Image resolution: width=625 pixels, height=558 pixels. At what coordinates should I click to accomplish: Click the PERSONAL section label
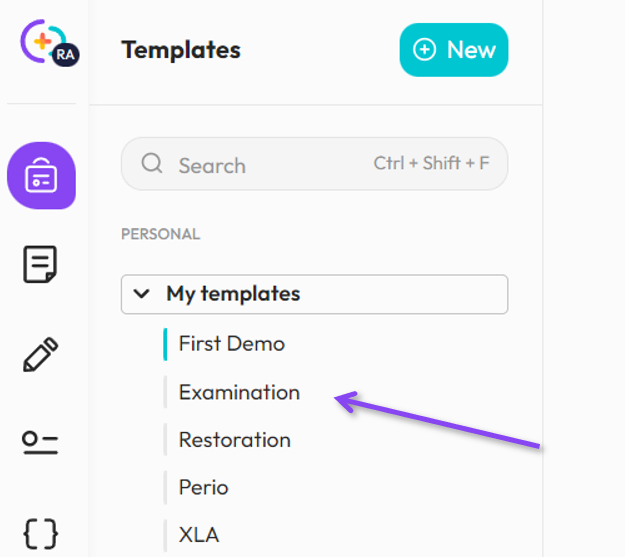pyautogui.click(x=160, y=234)
